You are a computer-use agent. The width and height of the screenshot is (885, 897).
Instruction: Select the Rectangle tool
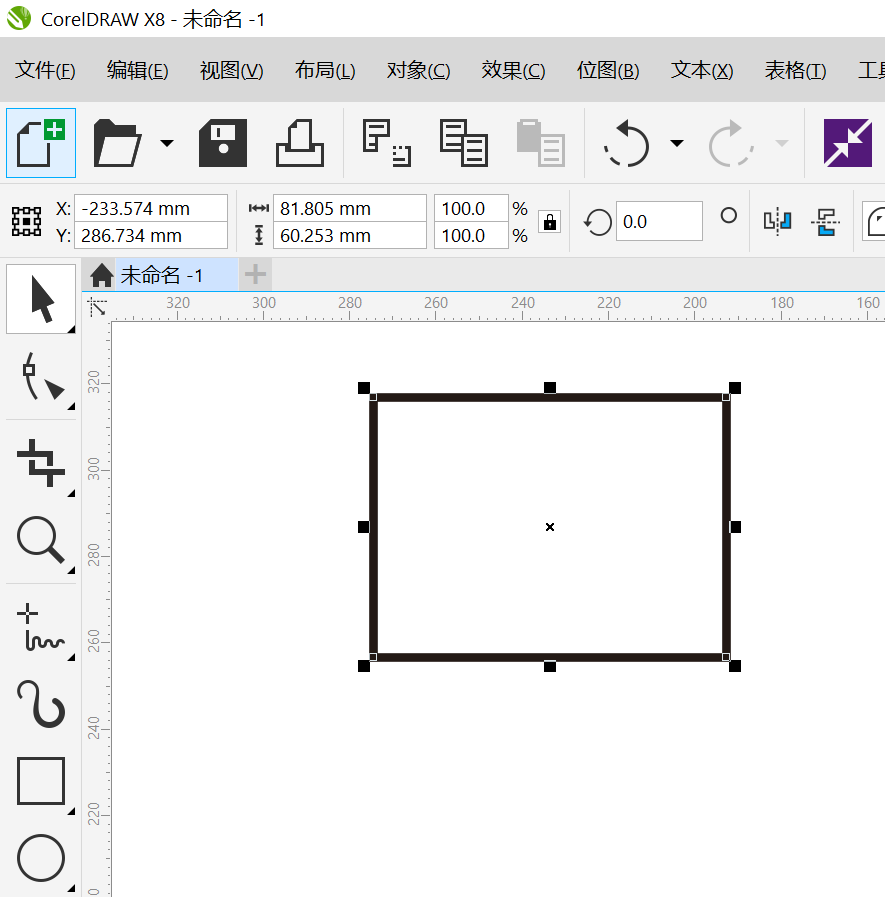pyautogui.click(x=41, y=781)
